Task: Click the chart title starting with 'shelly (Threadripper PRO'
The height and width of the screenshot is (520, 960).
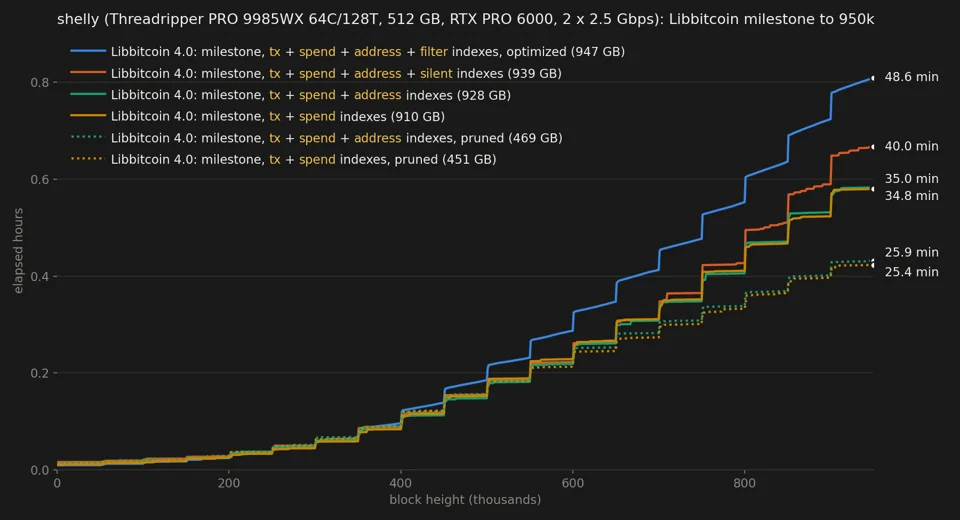Action: coord(465,20)
